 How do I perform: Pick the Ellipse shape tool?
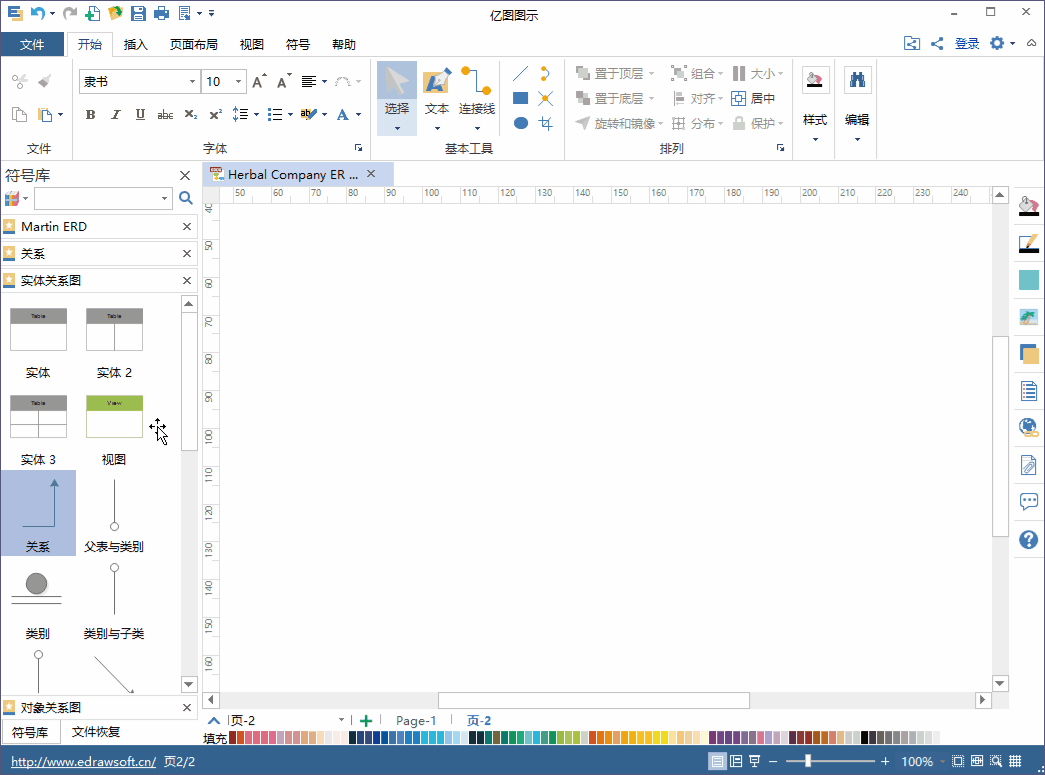click(521, 123)
